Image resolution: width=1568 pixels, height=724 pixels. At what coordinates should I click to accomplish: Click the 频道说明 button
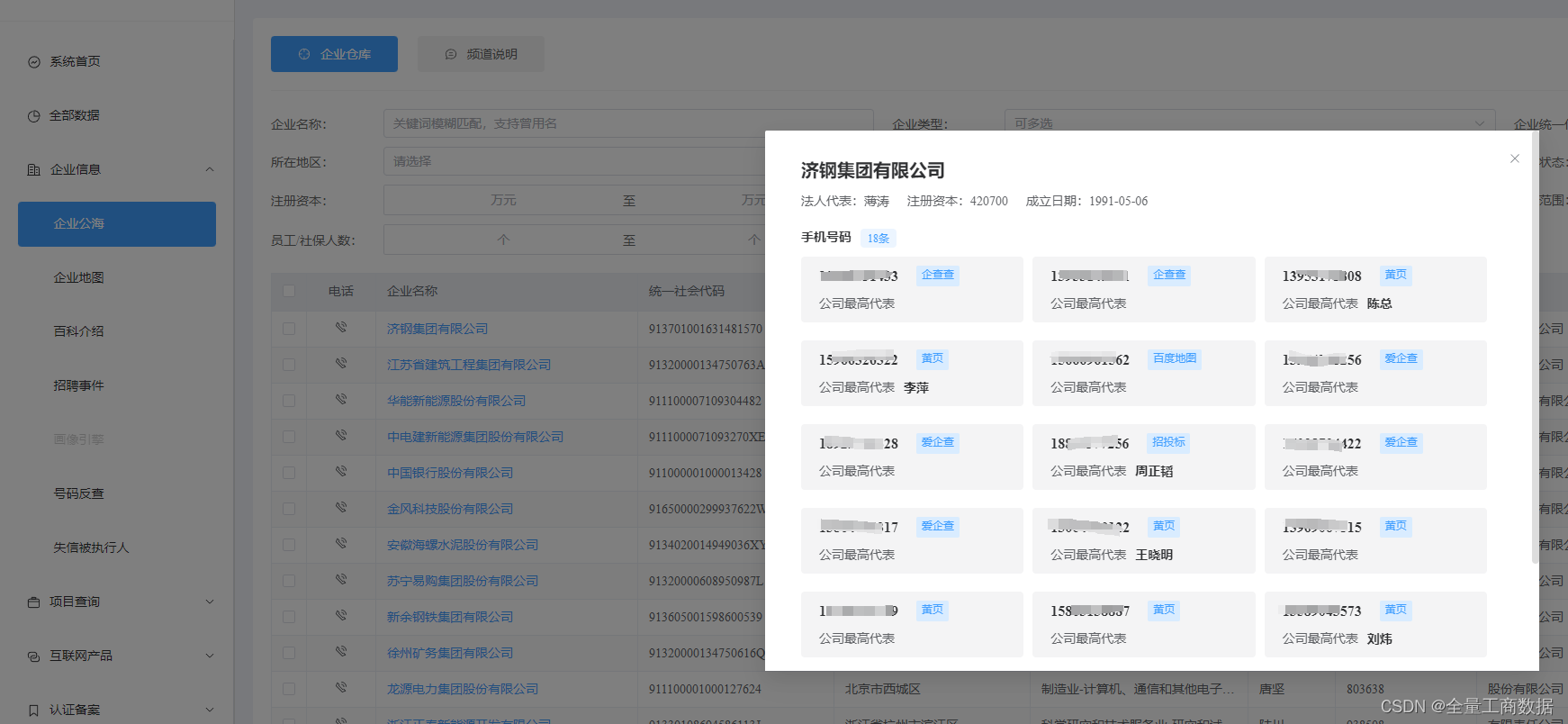[x=481, y=54]
